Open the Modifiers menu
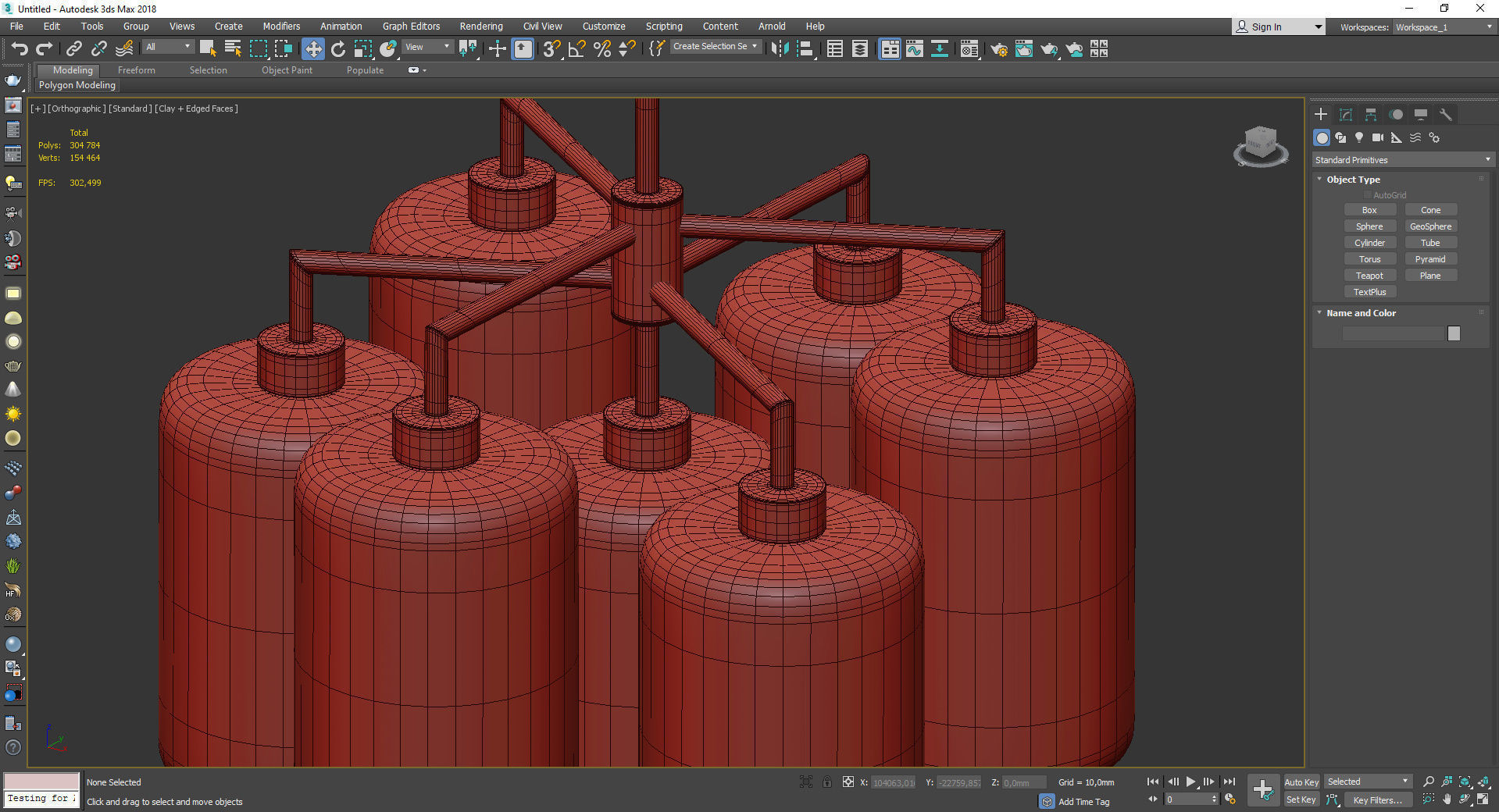 [281, 26]
